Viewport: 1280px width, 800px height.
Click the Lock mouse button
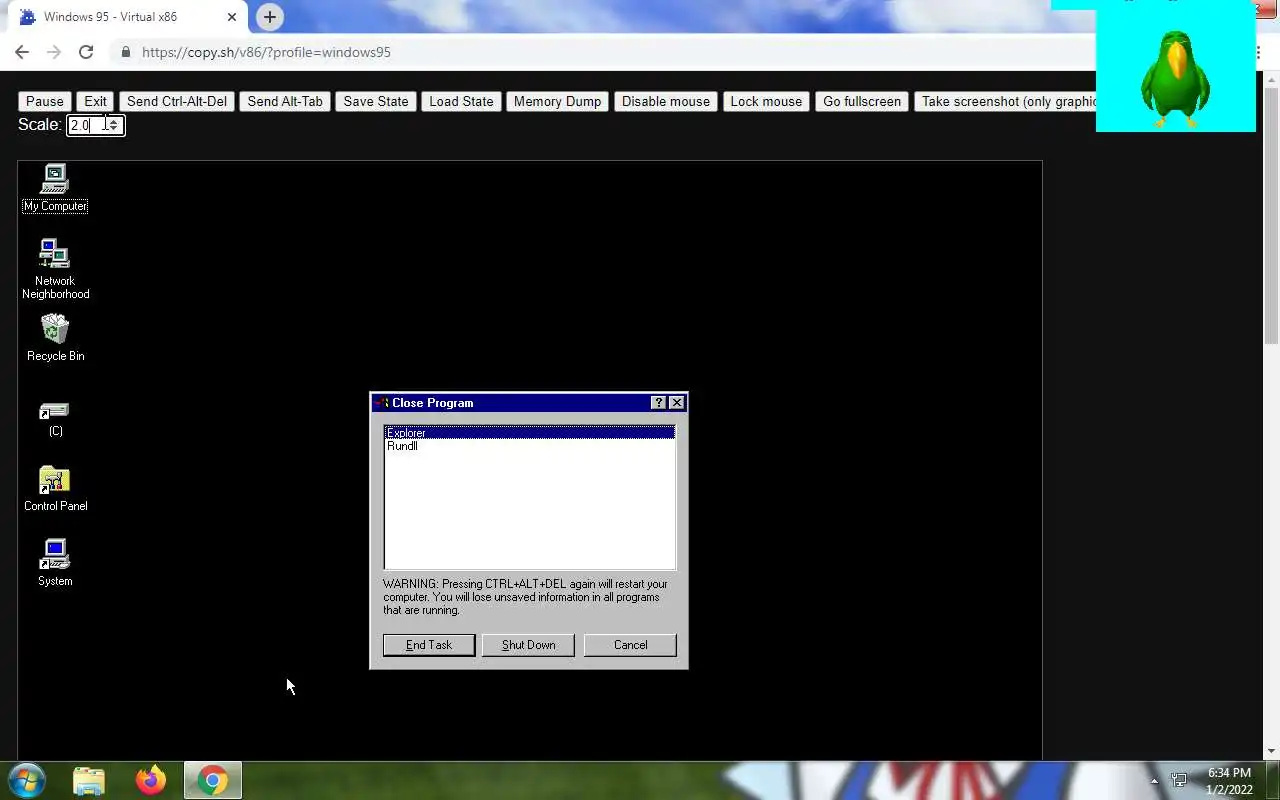766,101
